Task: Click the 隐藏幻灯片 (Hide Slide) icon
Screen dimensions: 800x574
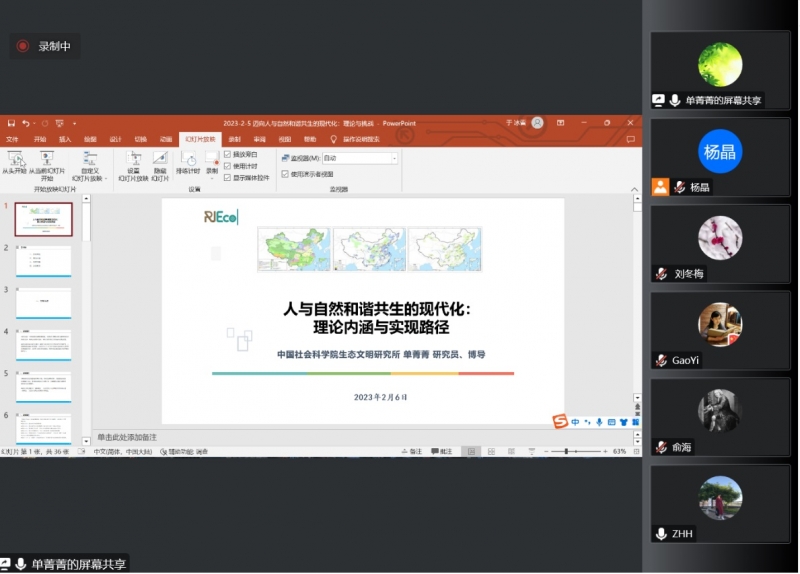Action: tap(160, 158)
